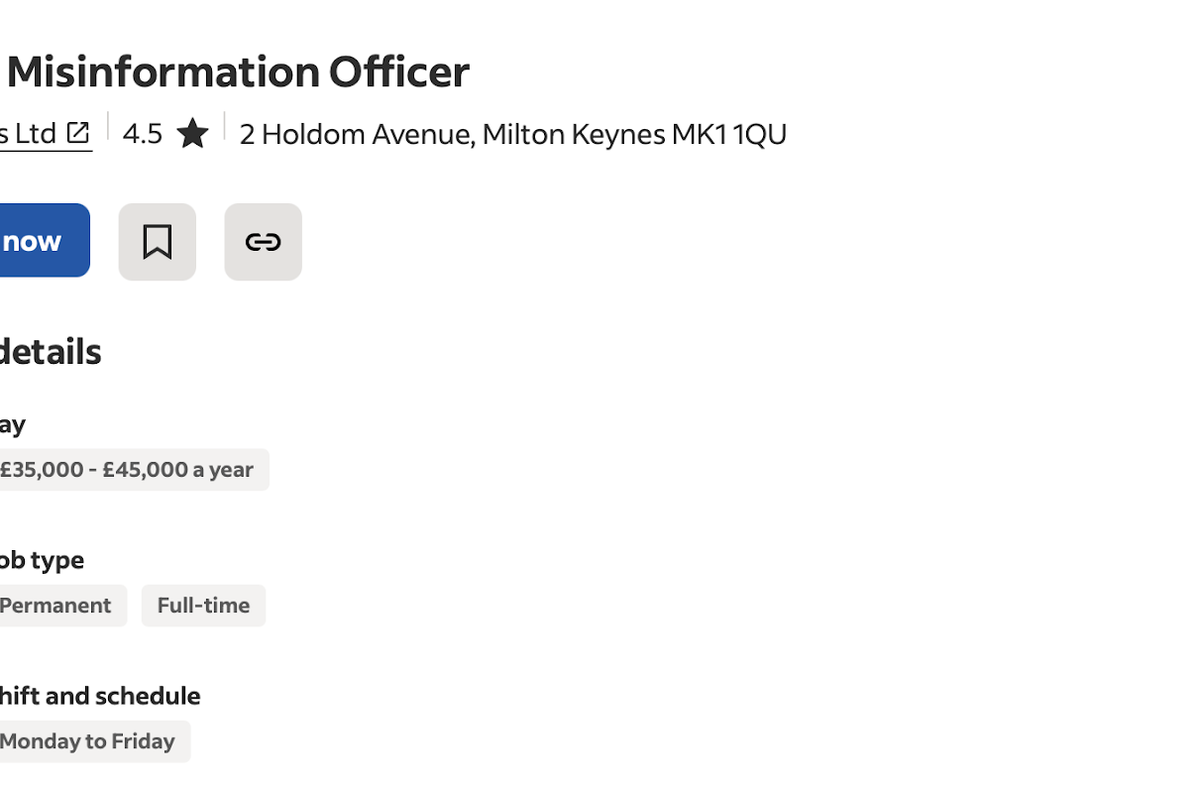Copy the job link using chain icon
The width and height of the screenshot is (1200, 800).
click(263, 242)
